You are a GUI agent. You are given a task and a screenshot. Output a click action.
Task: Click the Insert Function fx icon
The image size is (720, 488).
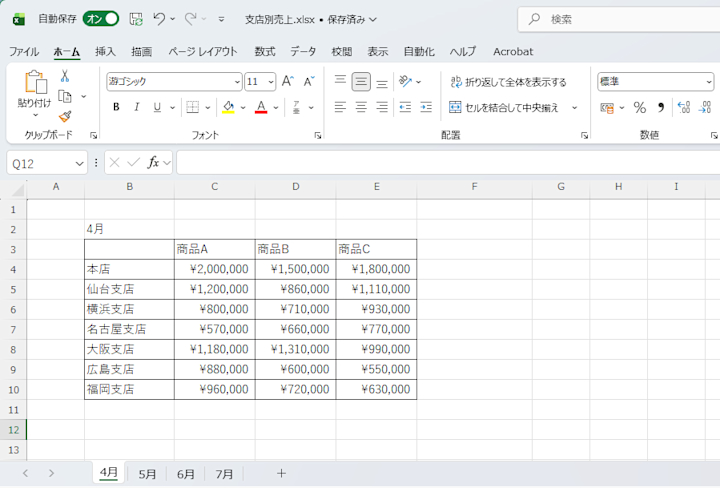tap(153, 163)
